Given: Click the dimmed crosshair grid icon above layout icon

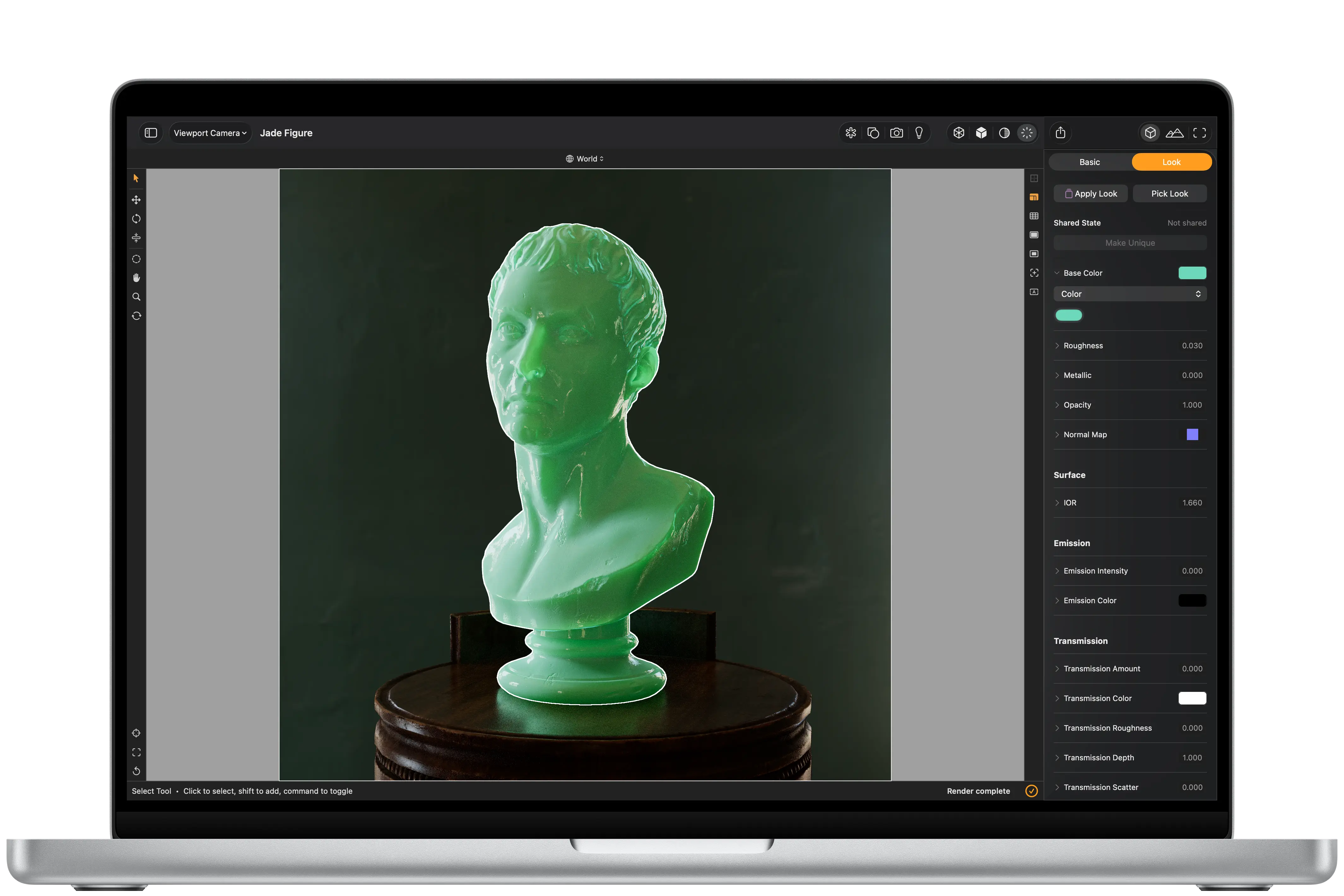Looking at the screenshot, I should pos(1034,178).
